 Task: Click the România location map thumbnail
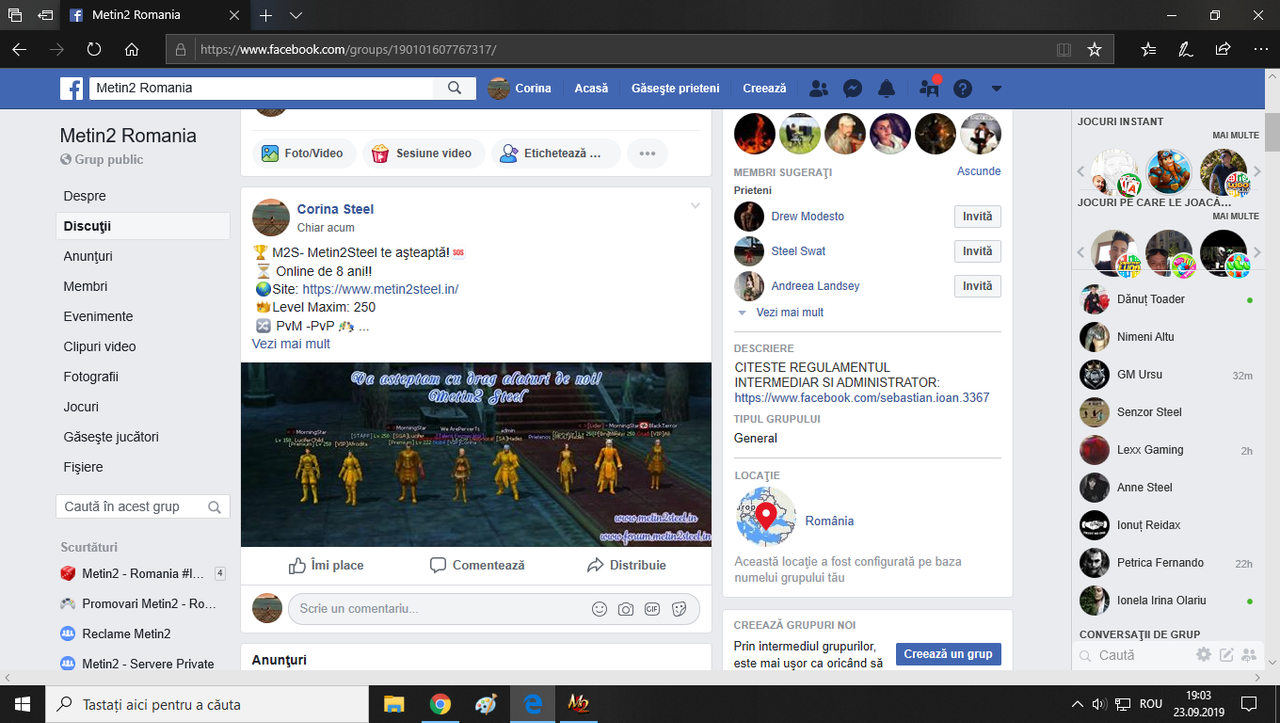766,518
